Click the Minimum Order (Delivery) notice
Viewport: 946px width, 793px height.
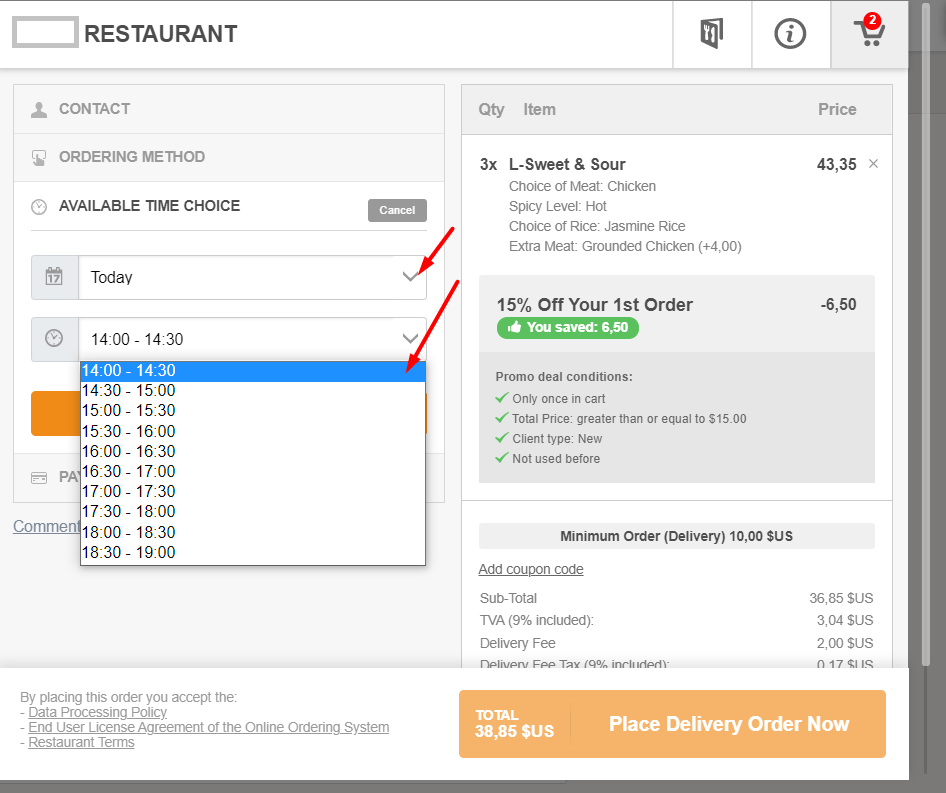click(x=676, y=536)
